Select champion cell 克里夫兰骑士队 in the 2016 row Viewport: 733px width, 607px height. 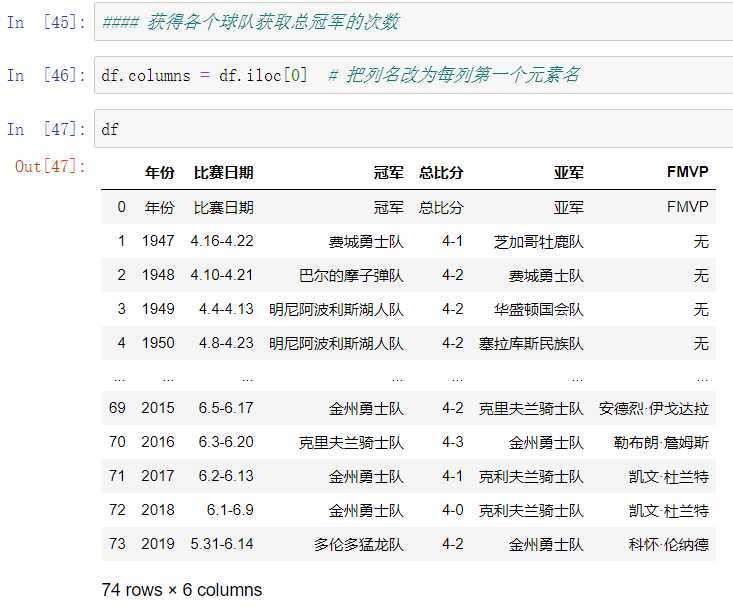click(351, 442)
